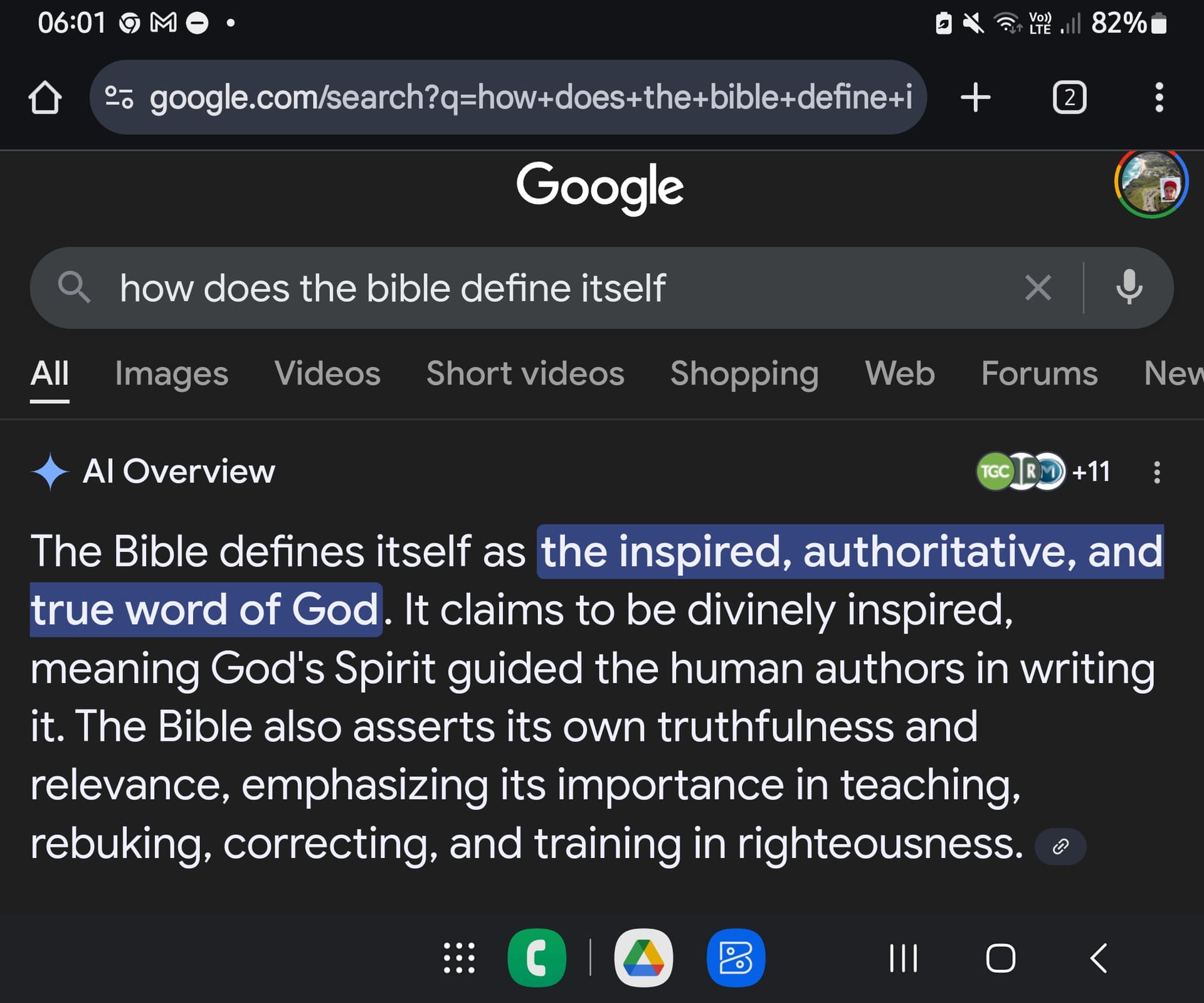Tap the Chrome home icon

(45, 98)
